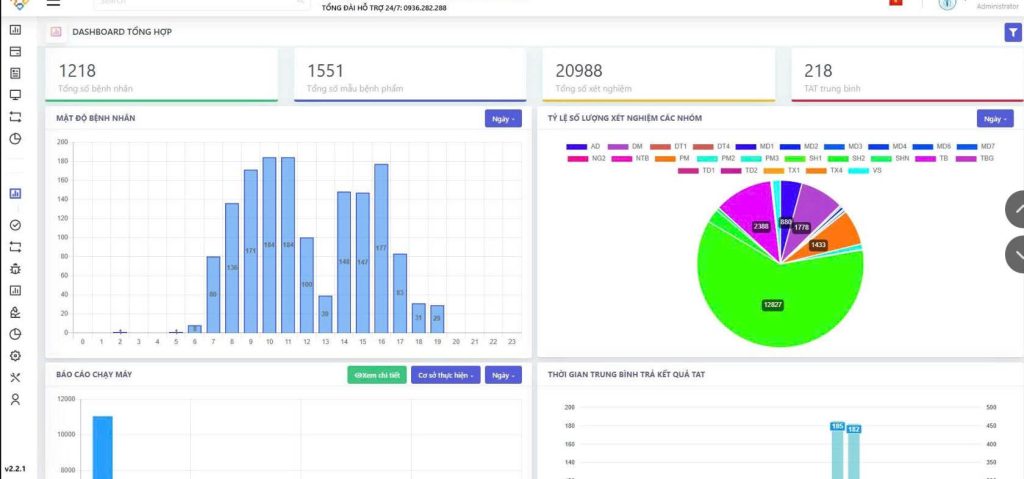This screenshot has width=1024, height=479.
Task: Click the checkmark circle icon in sidebar
Action: tap(15, 225)
